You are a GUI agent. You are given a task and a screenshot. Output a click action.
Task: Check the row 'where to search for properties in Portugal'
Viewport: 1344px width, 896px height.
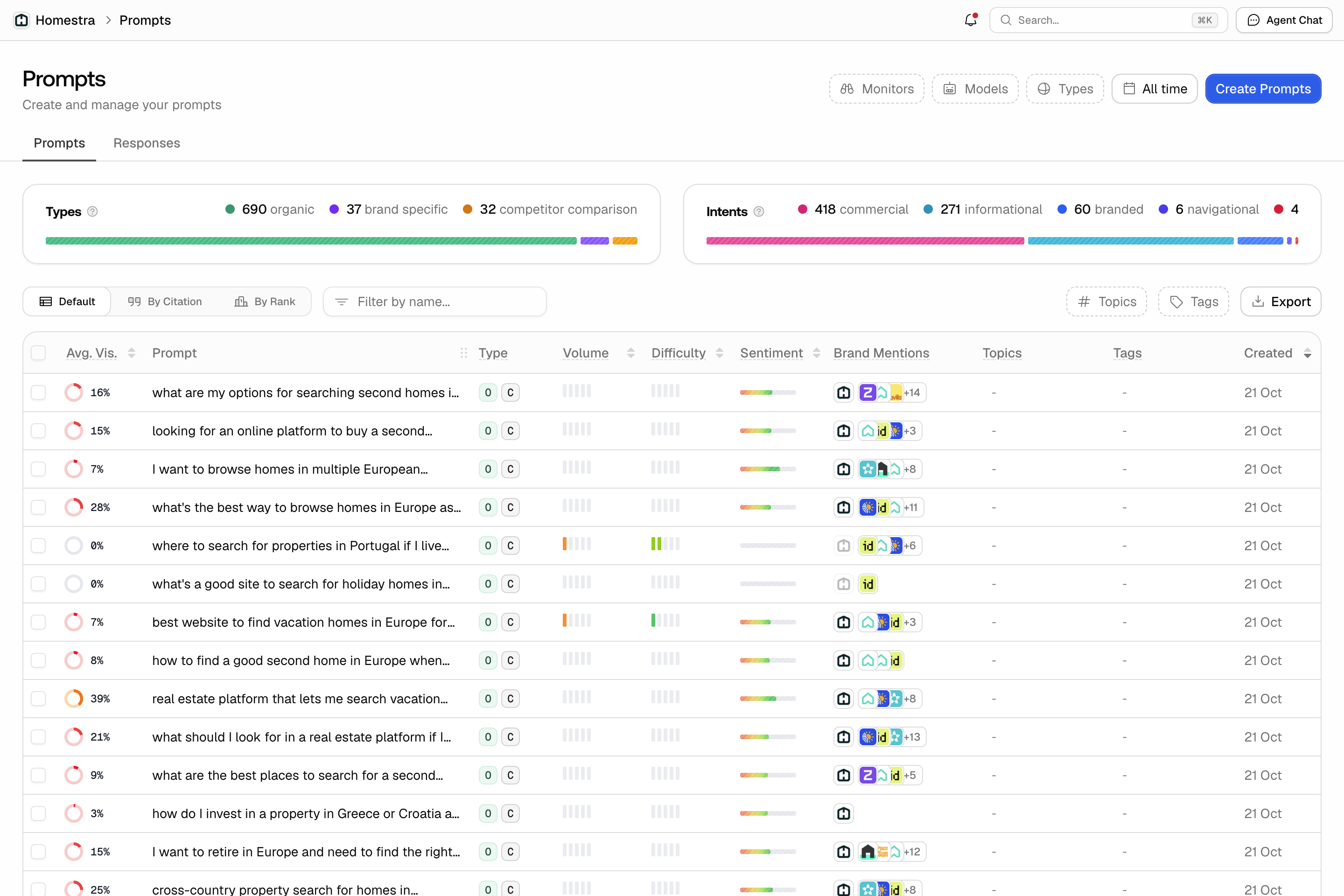pos(38,546)
